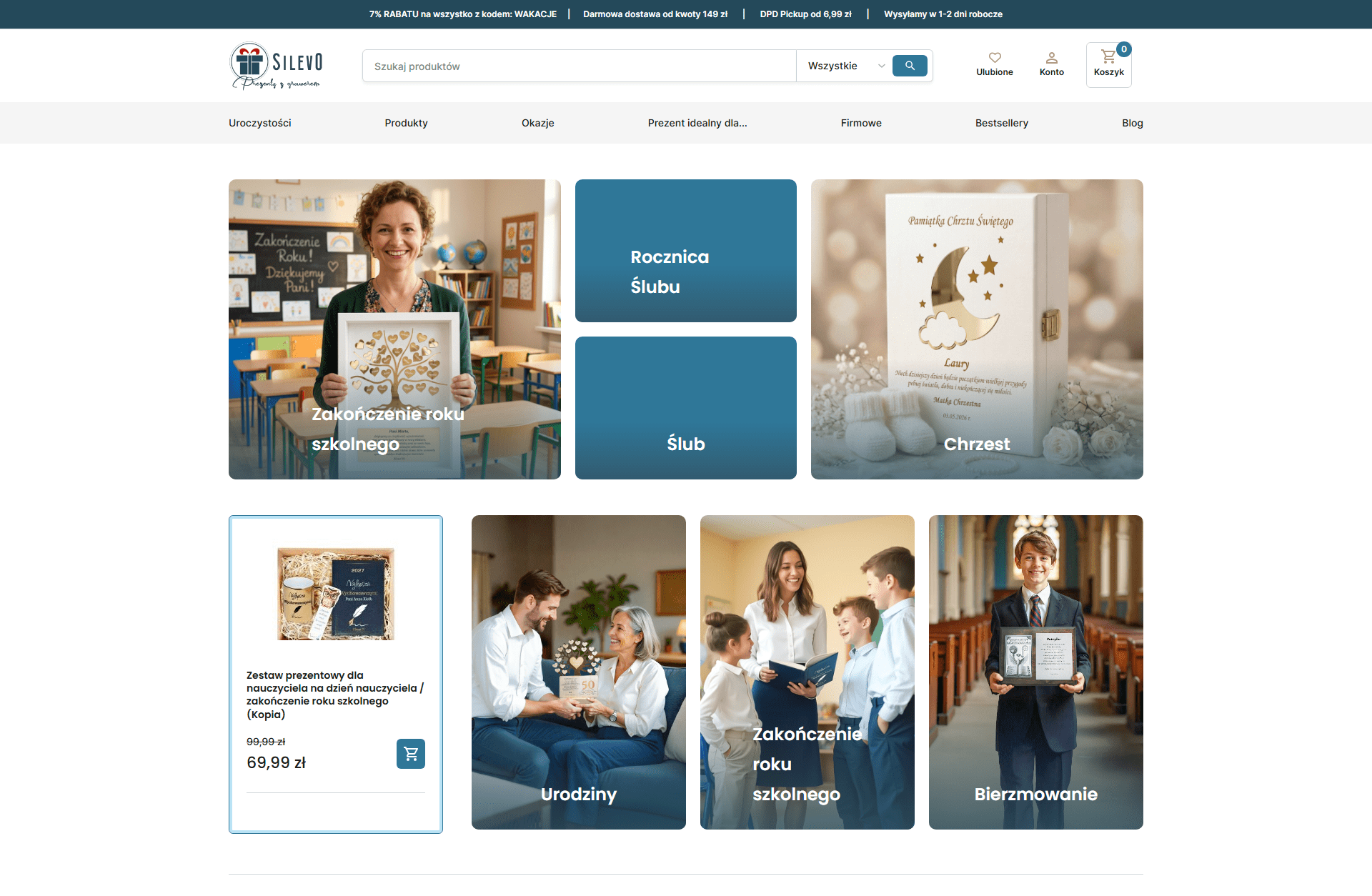Click the Koszyk label

tap(1109, 72)
